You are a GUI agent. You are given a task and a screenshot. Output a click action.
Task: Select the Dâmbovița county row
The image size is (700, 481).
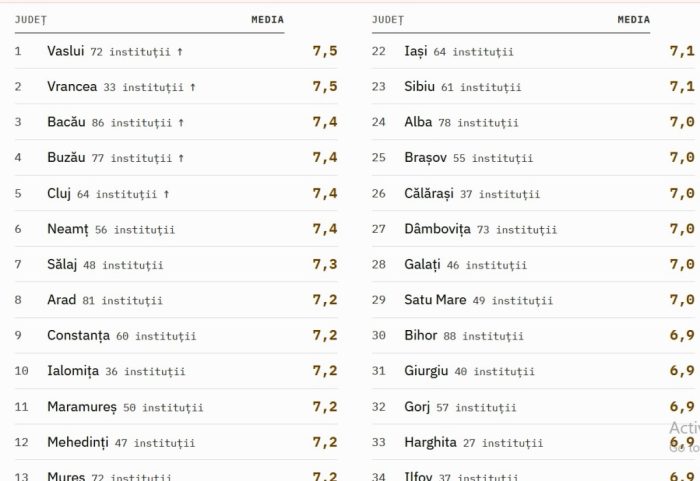(533, 229)
